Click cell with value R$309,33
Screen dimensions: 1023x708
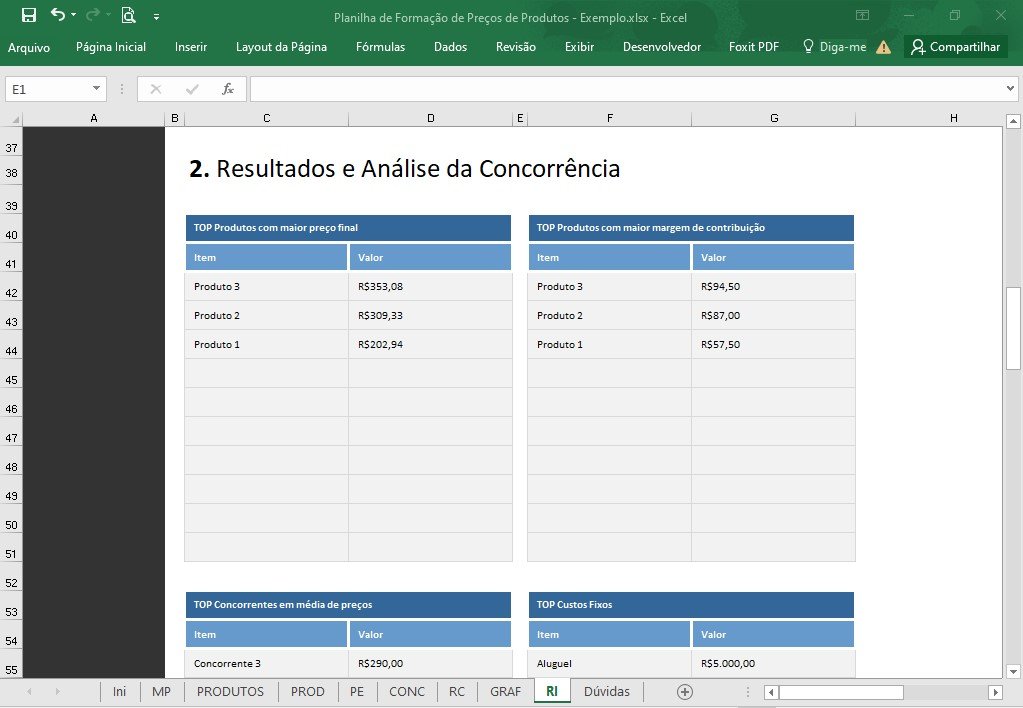coord(431,315)
